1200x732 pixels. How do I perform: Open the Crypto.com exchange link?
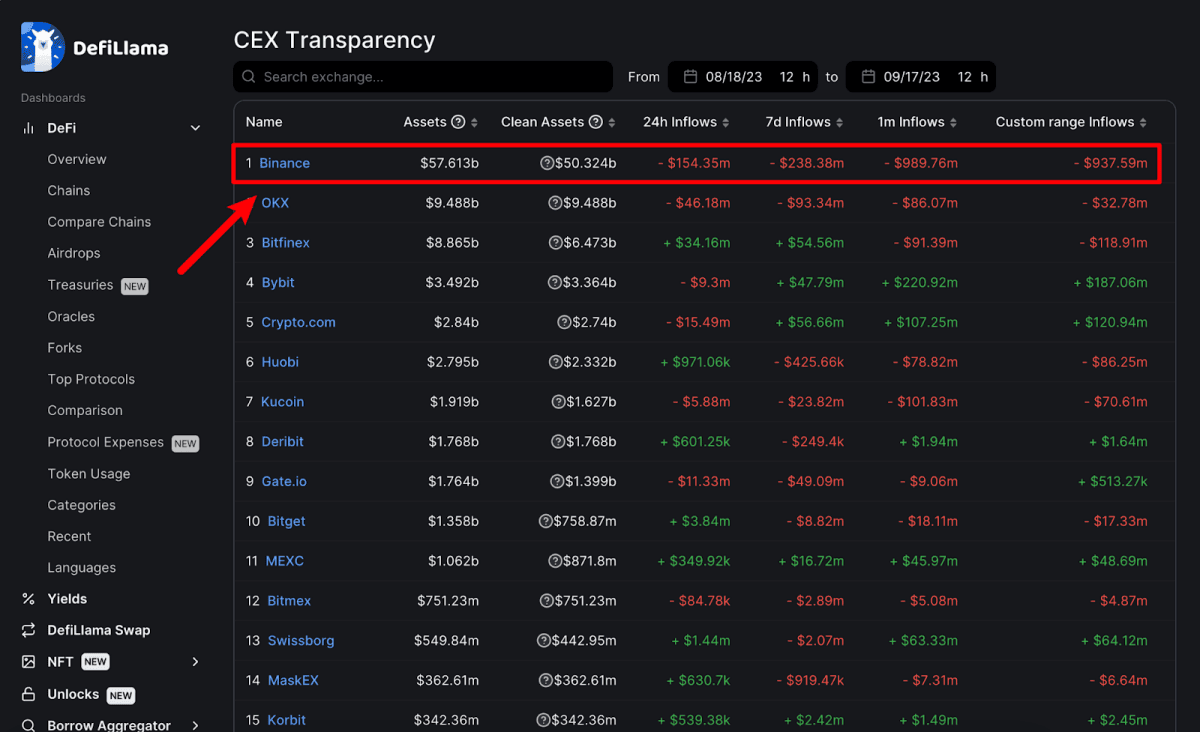[298, 322]
